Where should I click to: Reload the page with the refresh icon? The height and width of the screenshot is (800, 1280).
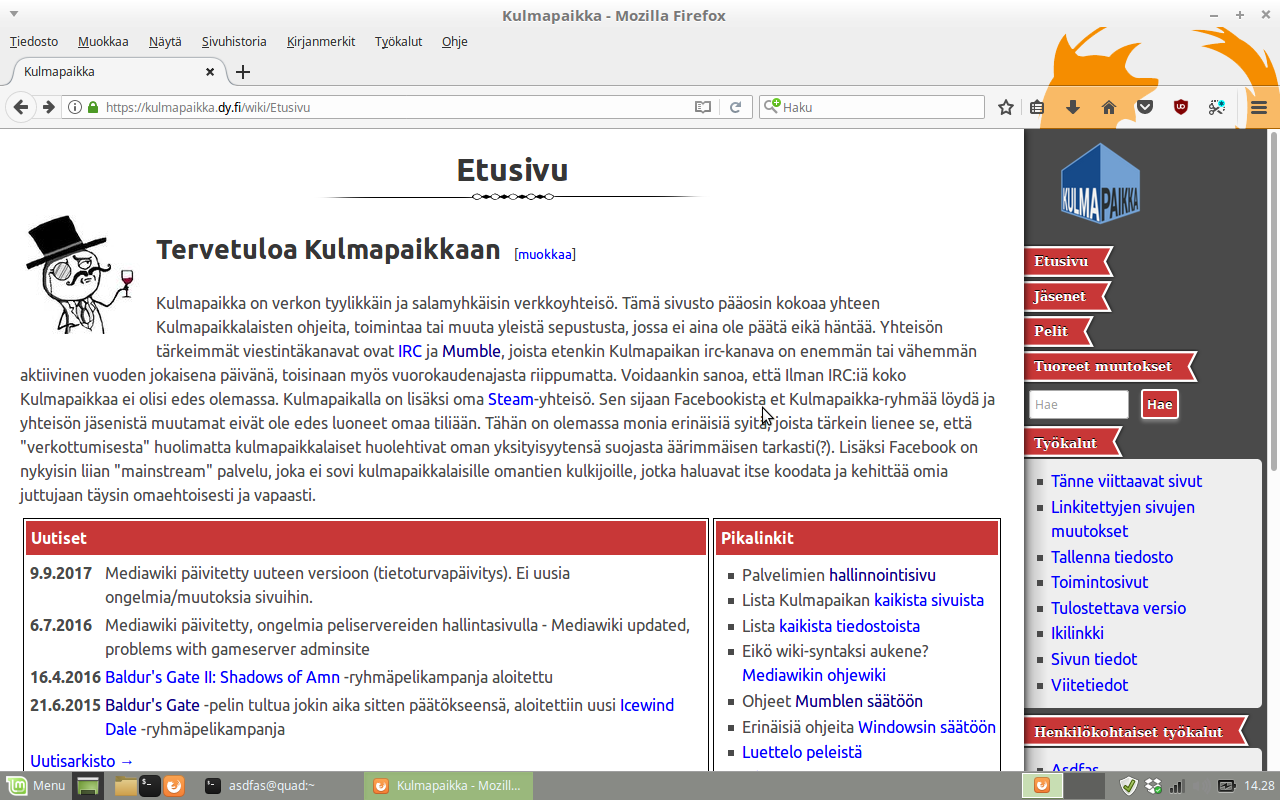point(735,107)
